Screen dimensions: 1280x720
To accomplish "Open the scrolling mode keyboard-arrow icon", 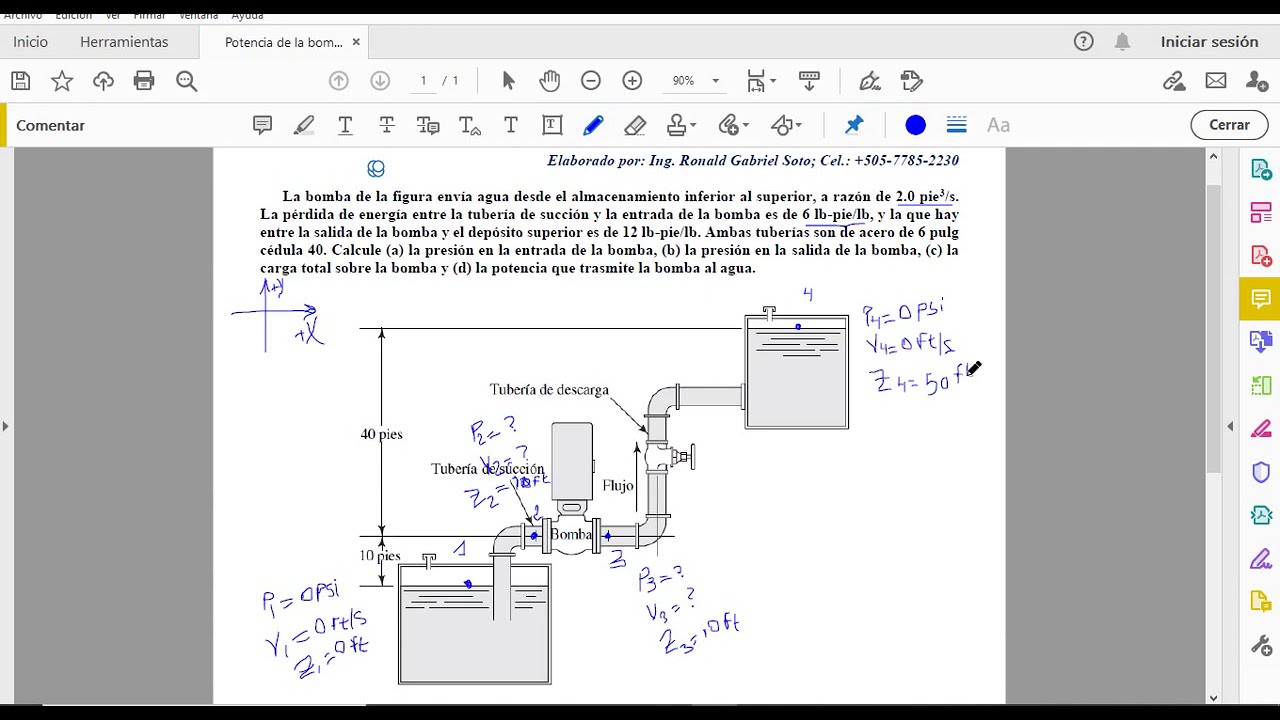I will pos(808,81).
